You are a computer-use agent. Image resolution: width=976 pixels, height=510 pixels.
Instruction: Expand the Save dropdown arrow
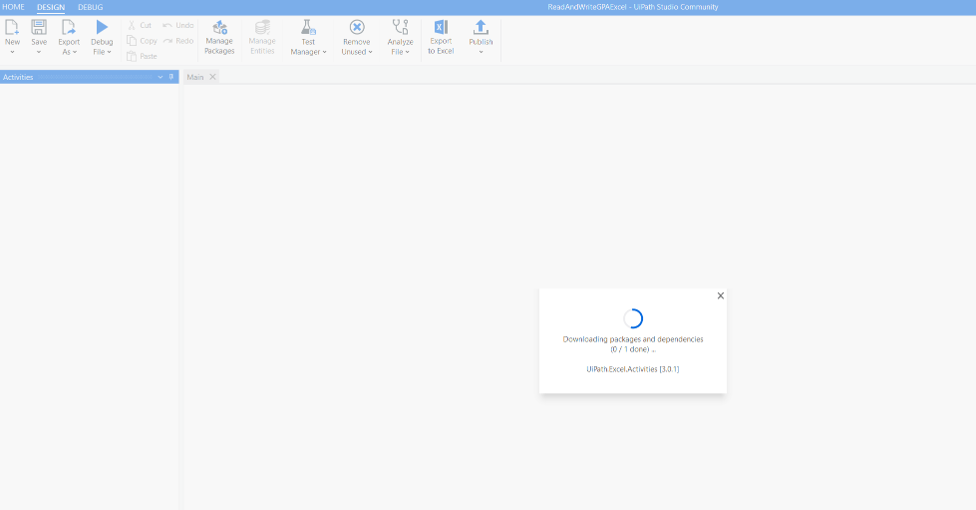click(39, 52)
